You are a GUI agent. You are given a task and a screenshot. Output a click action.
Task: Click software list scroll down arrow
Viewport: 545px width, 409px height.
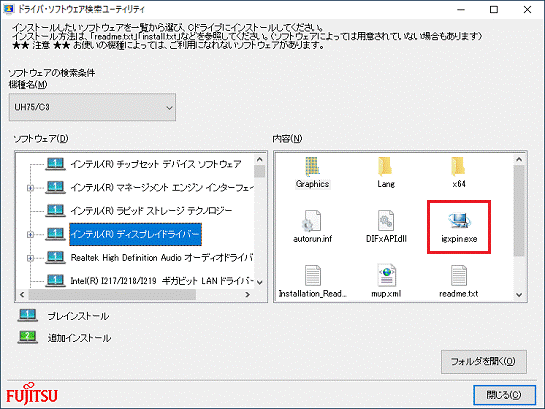[259, 282]
